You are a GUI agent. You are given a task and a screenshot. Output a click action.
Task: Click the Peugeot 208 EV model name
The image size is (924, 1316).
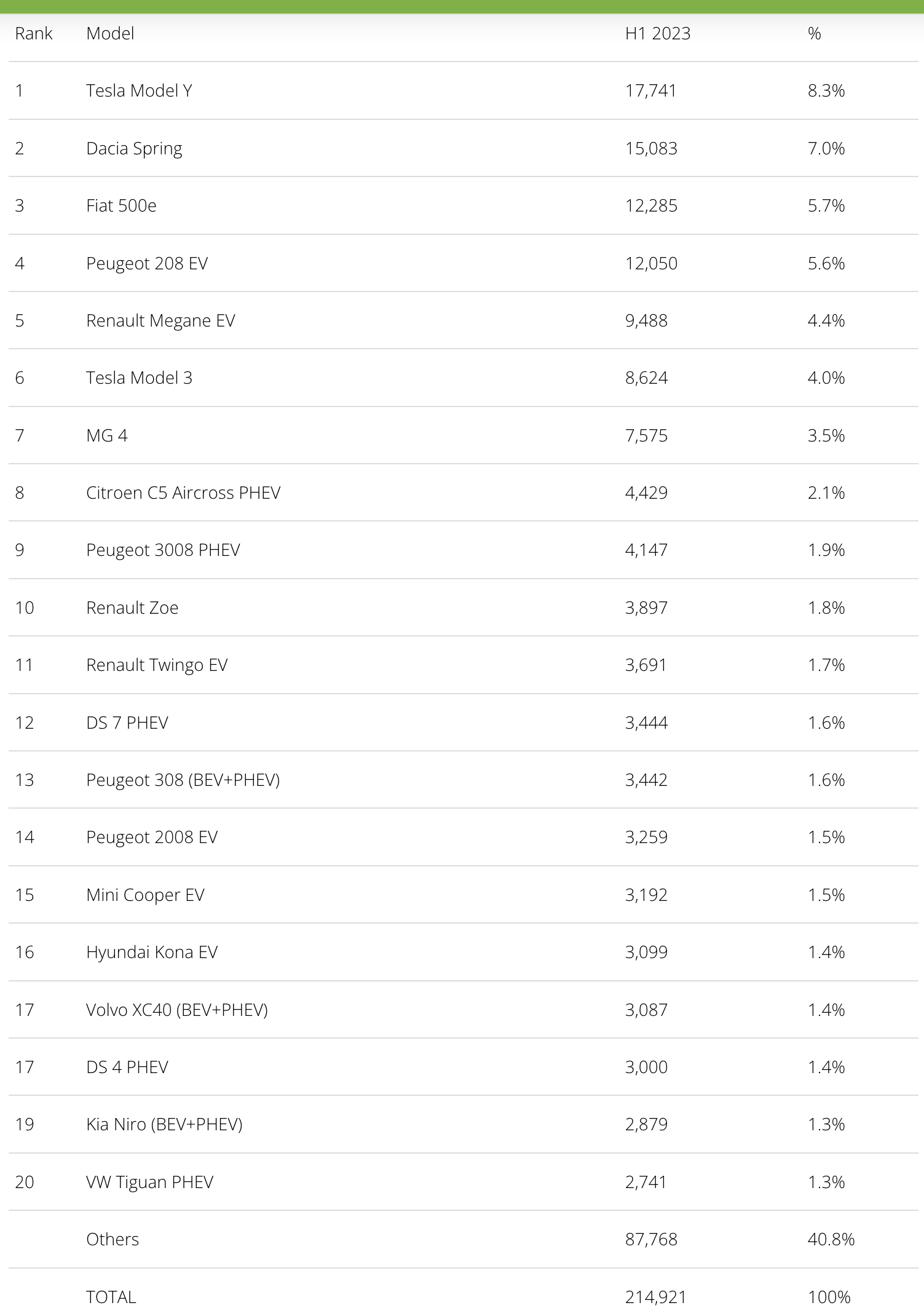coord(147,264)
